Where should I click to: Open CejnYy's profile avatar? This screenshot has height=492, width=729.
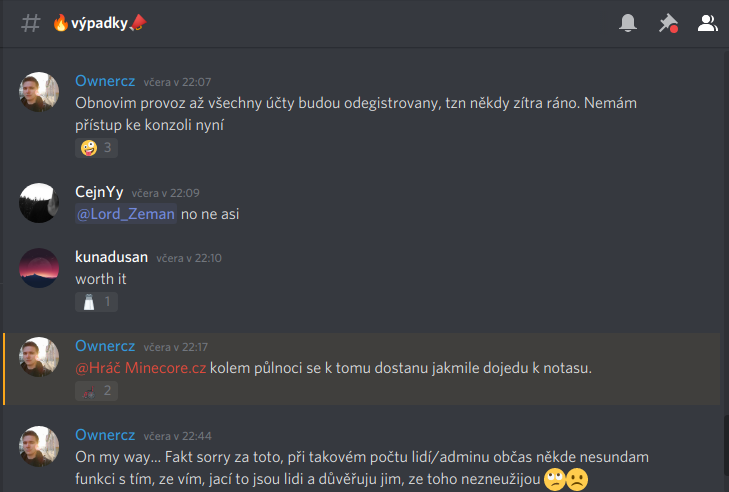pyautogui.click(x=39, y=203)
